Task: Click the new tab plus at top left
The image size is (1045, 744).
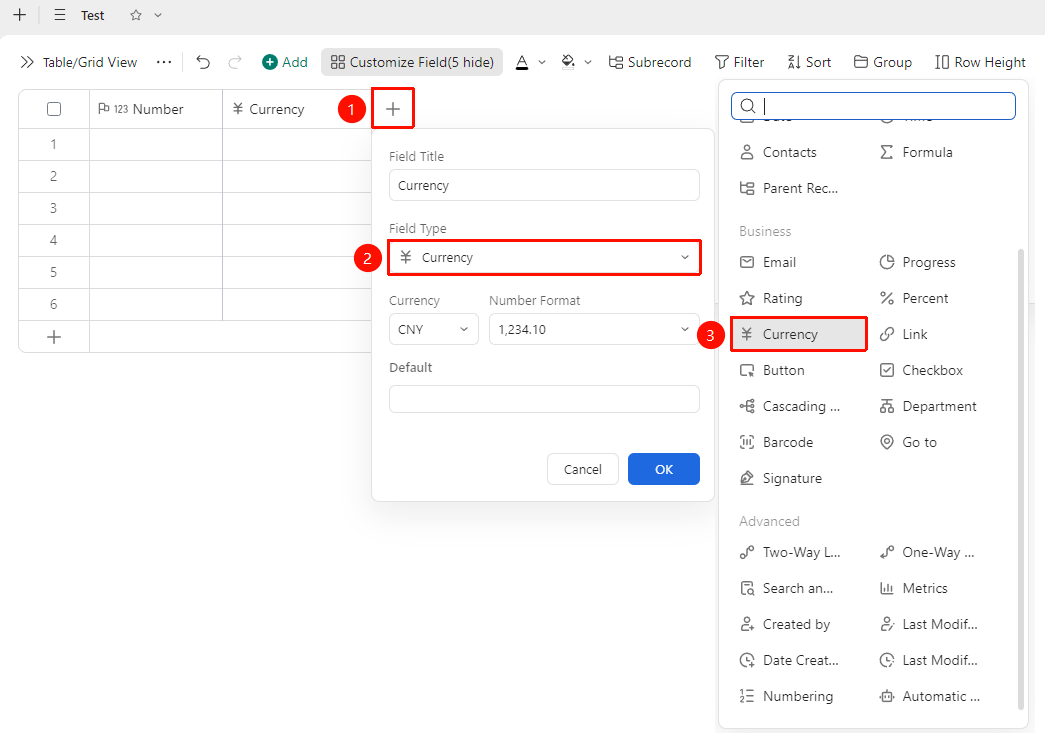Action: pos(20,15)
